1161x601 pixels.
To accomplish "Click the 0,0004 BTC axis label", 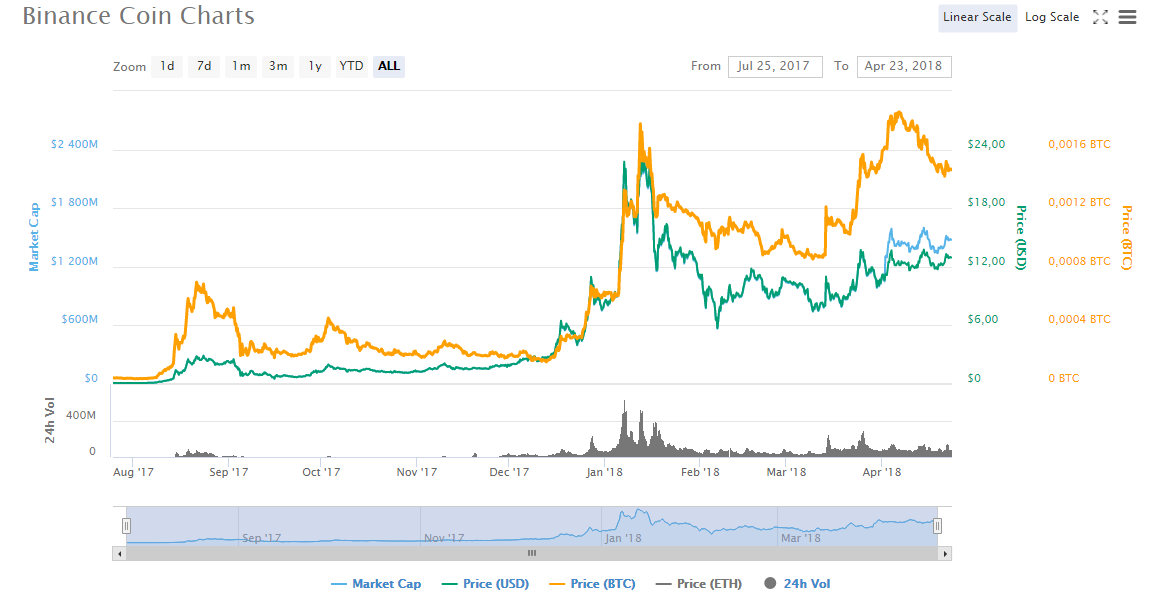I will (x=1079, y=320).
